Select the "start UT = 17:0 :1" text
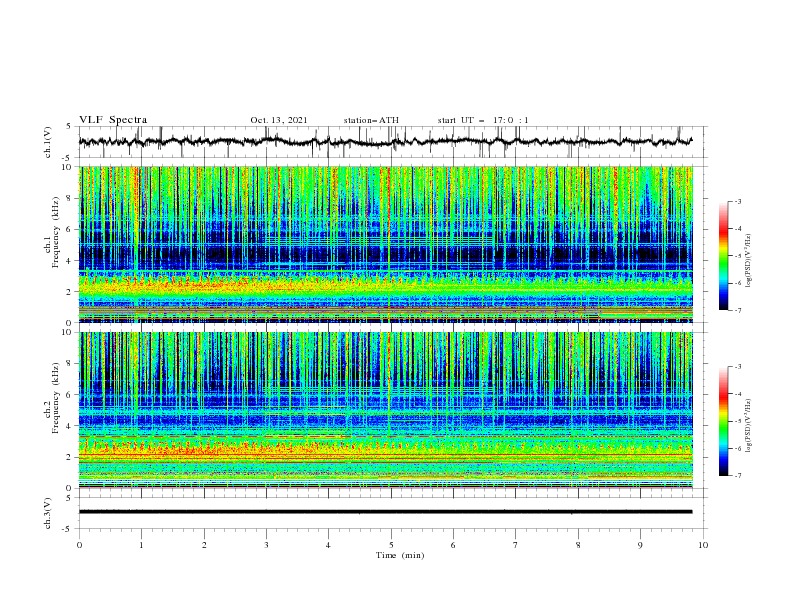The height and width of the screenshot is (612, 792). 483,120
